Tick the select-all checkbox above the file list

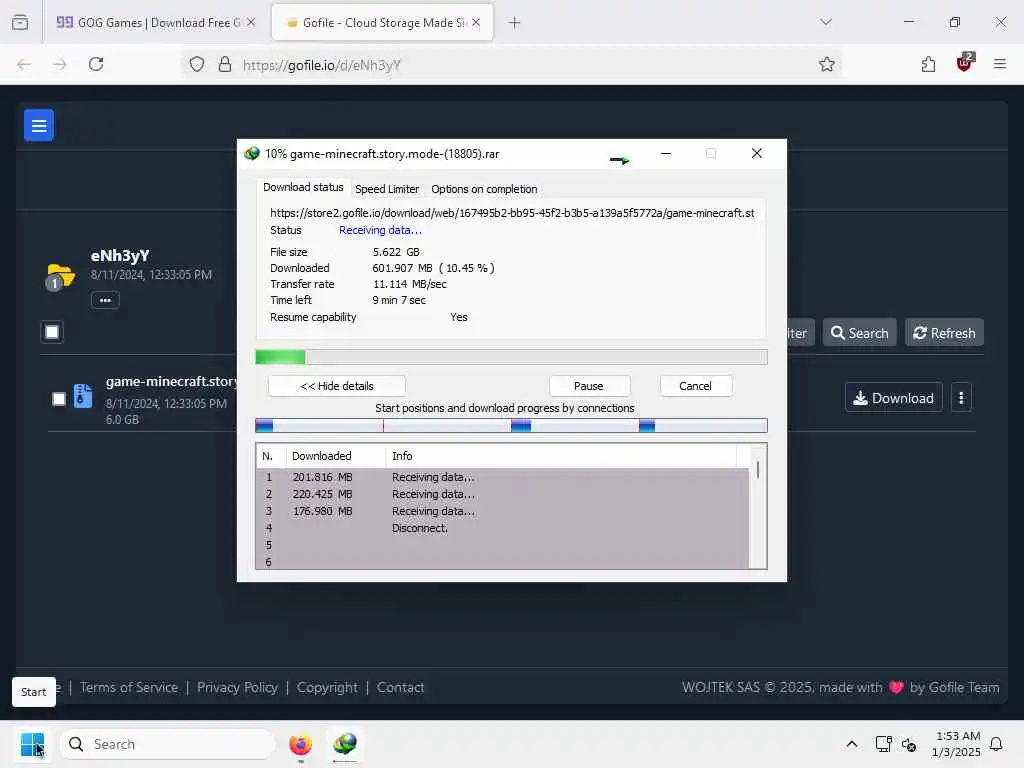(x=52, y=332)
